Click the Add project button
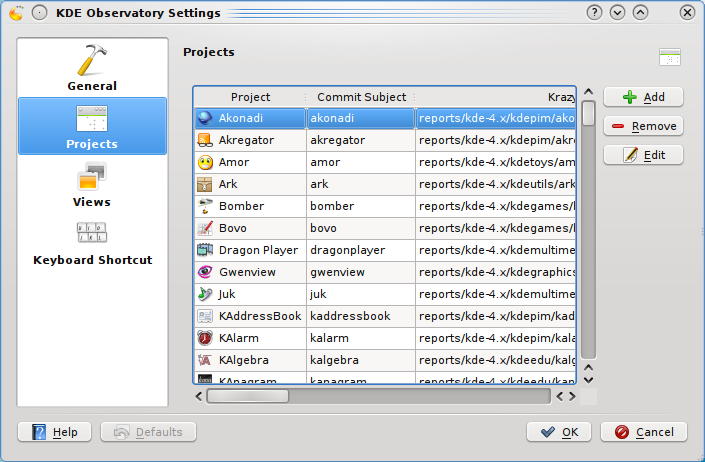The image size is (705, 462). pos(643,97)
